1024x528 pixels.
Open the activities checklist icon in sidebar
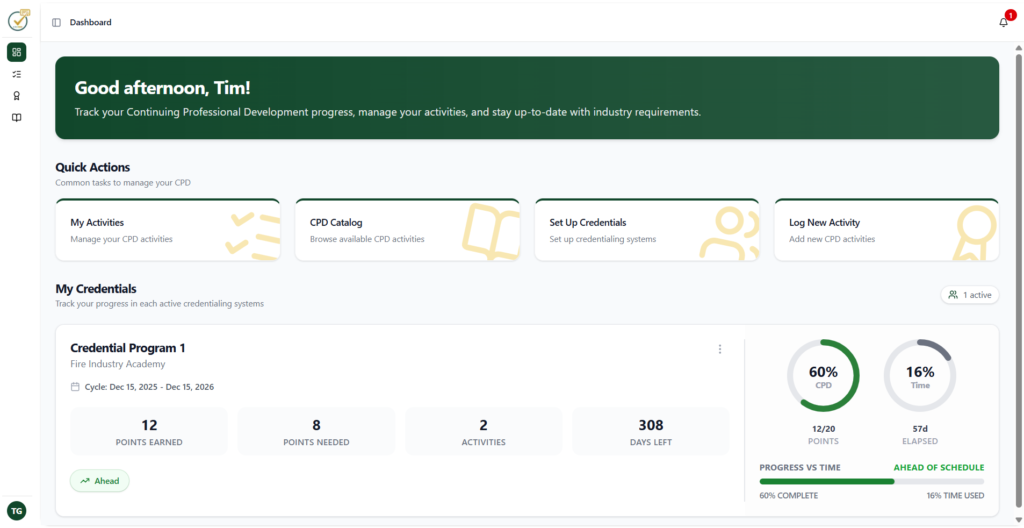(16, 74)
